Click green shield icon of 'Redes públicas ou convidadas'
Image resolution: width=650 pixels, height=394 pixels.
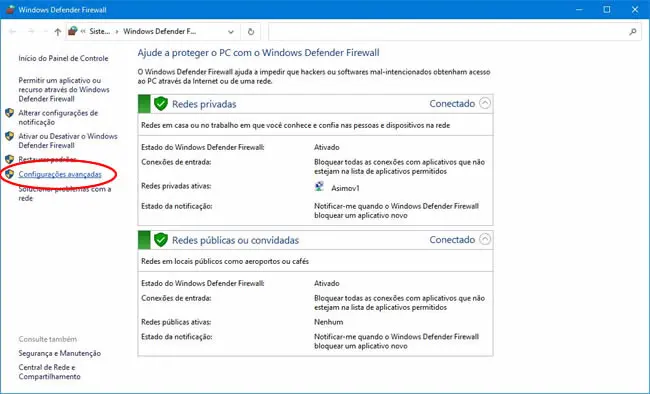click(160, 240)
